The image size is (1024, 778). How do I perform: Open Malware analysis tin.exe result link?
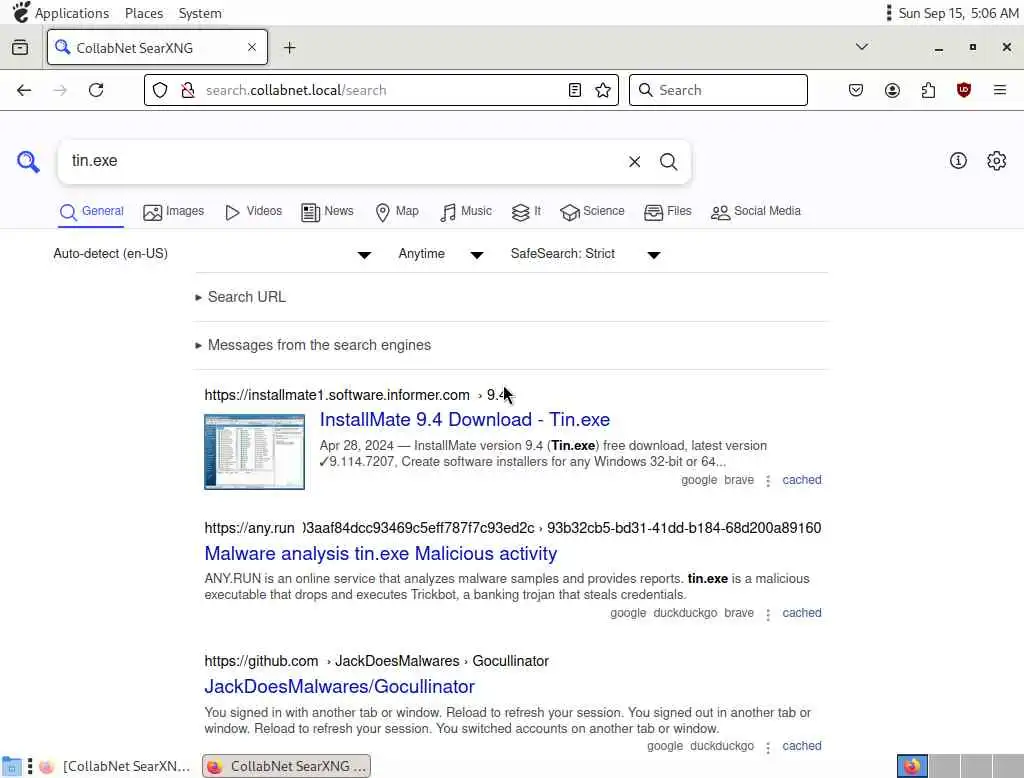[381, 554]
